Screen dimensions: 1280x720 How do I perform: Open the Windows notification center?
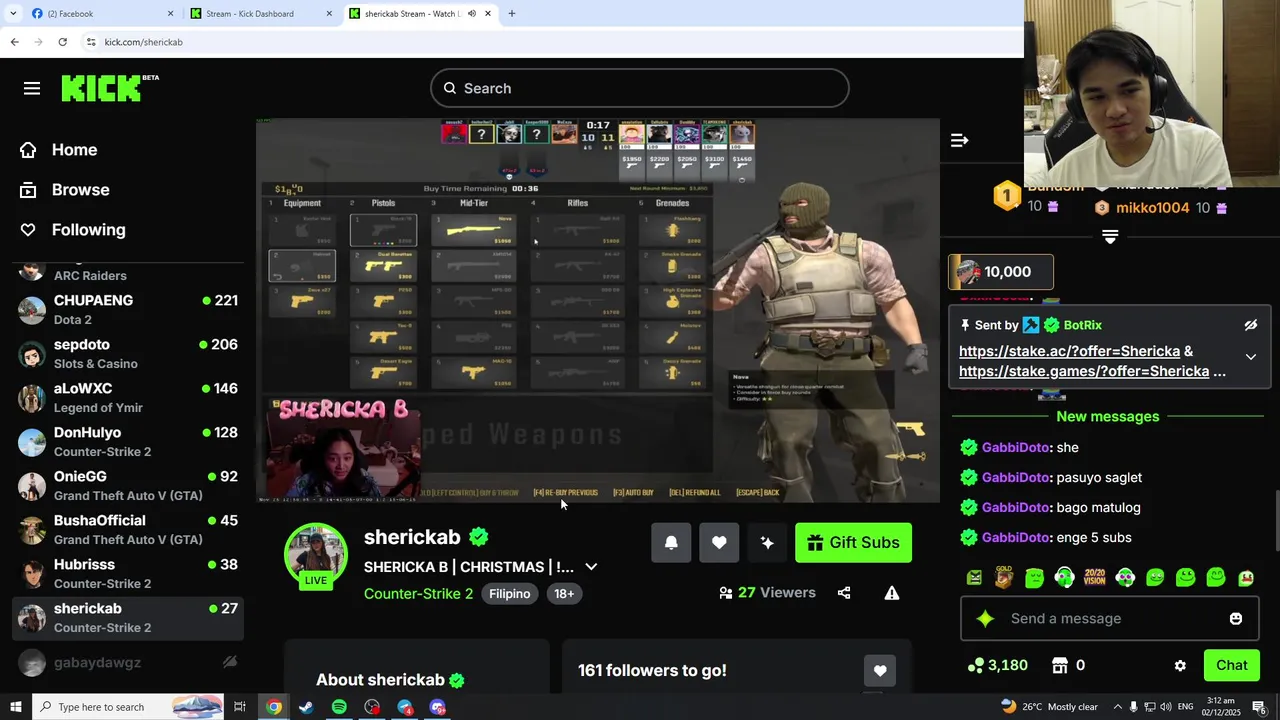click(x=1260, y=707)
